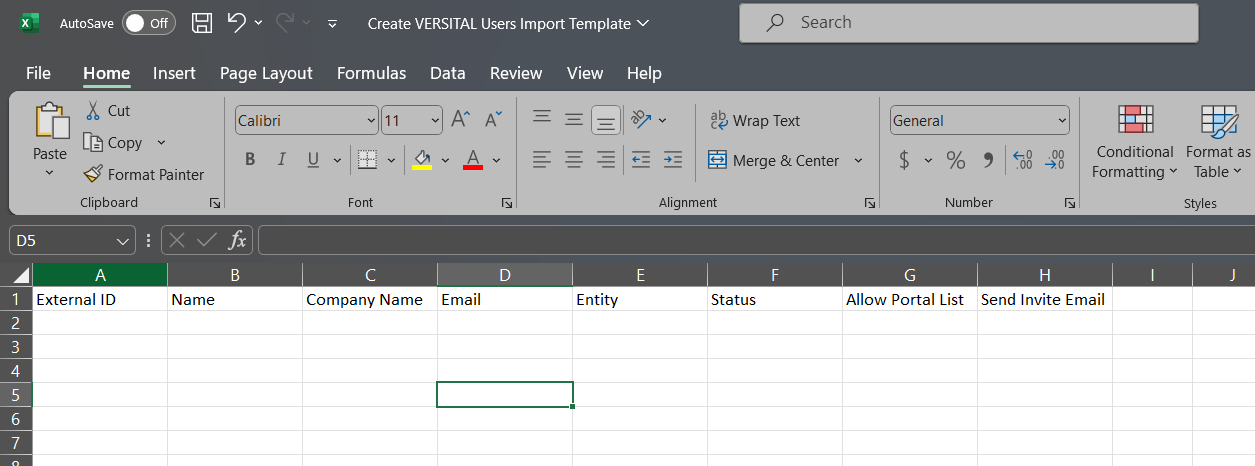
Task: Open the Calibri font name dropdown
Action: click(370, 121)
